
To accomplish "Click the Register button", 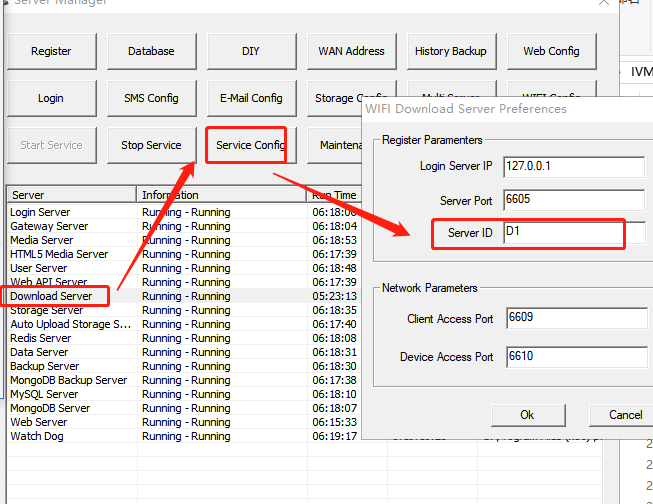I will 52,51.
